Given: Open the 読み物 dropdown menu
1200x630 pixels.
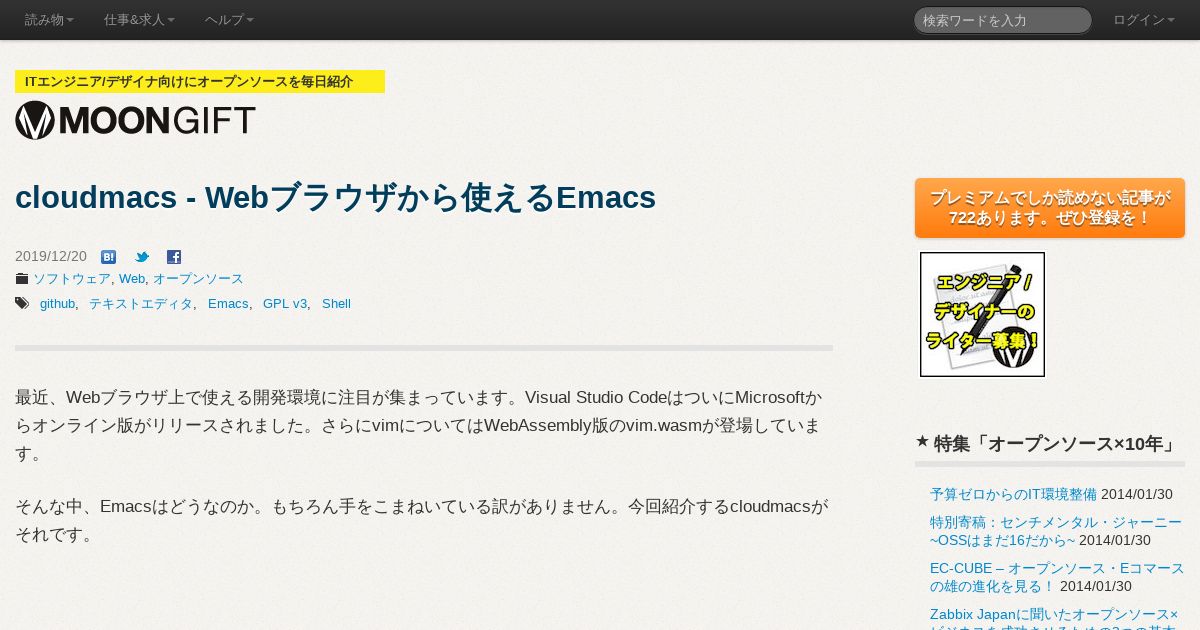Looking at the screenshot, I should pos(49,20).
